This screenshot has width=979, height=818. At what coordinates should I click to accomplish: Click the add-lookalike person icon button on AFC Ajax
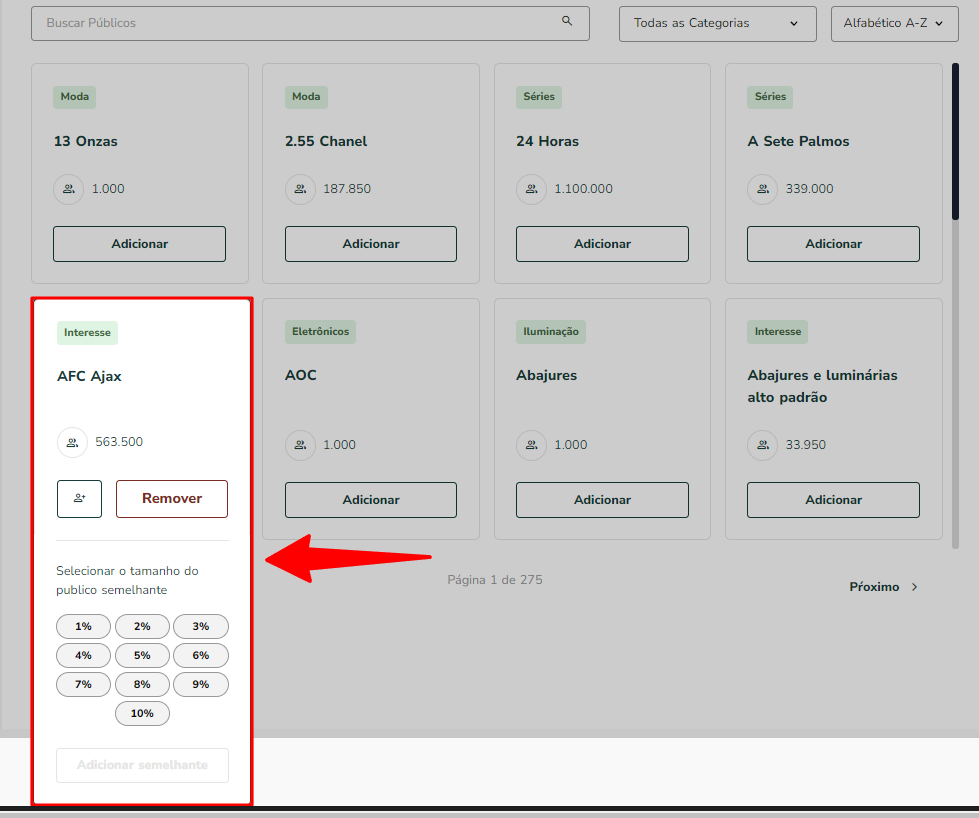click(x=79, y=498)
